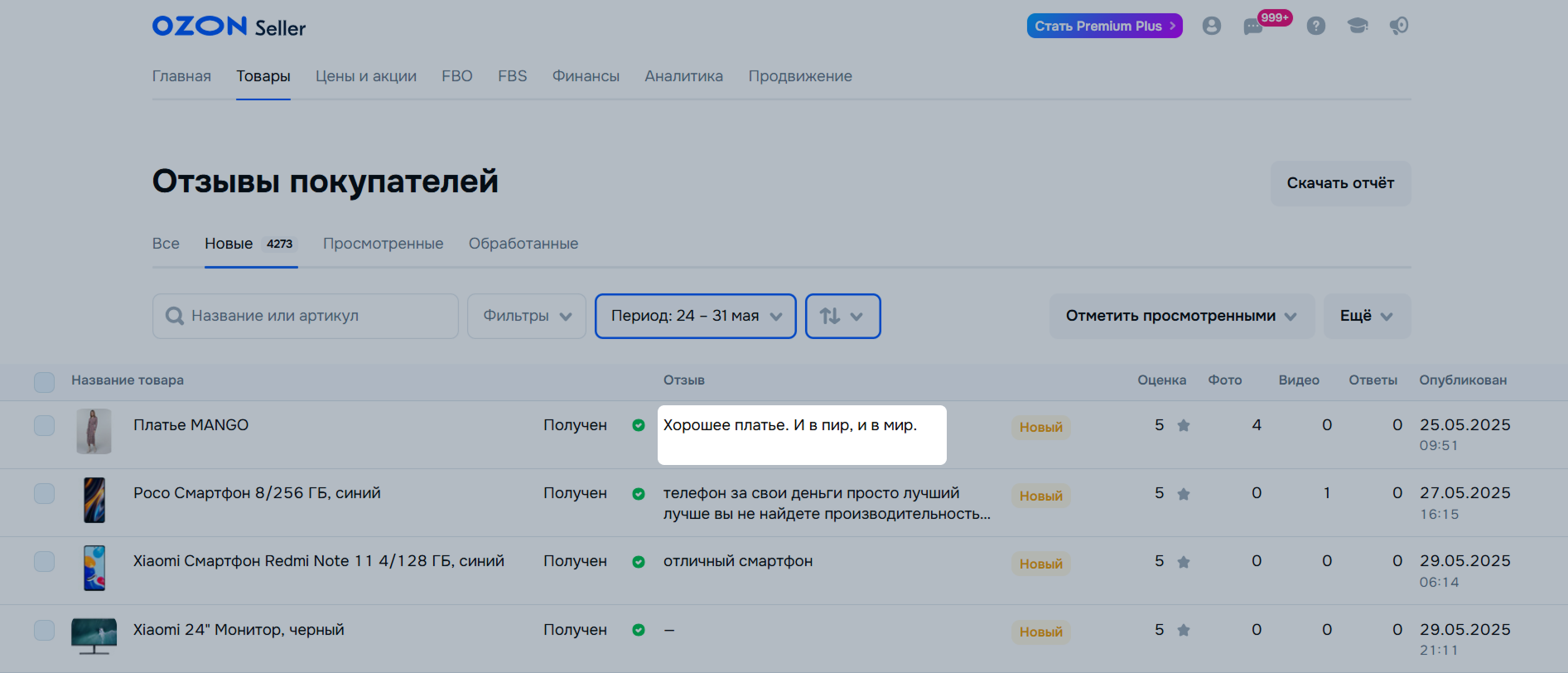Open review 'Хорошее платье. И в пир, и в мир.'
Screen dimensions: 1568x673
point(790,425)
